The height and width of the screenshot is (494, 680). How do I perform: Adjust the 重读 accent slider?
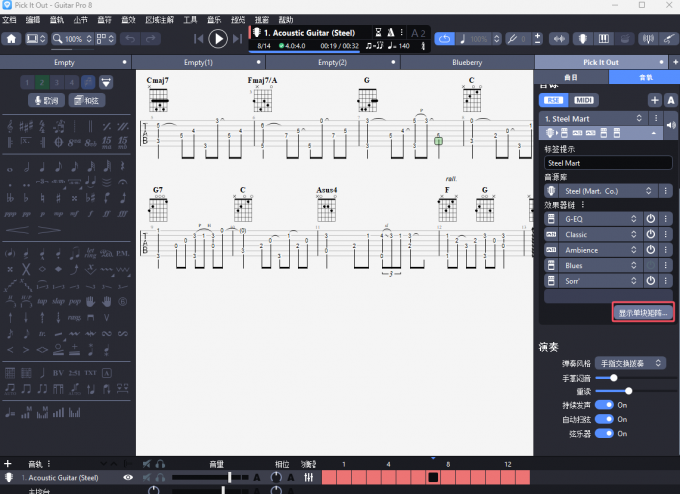coord(627,391)
